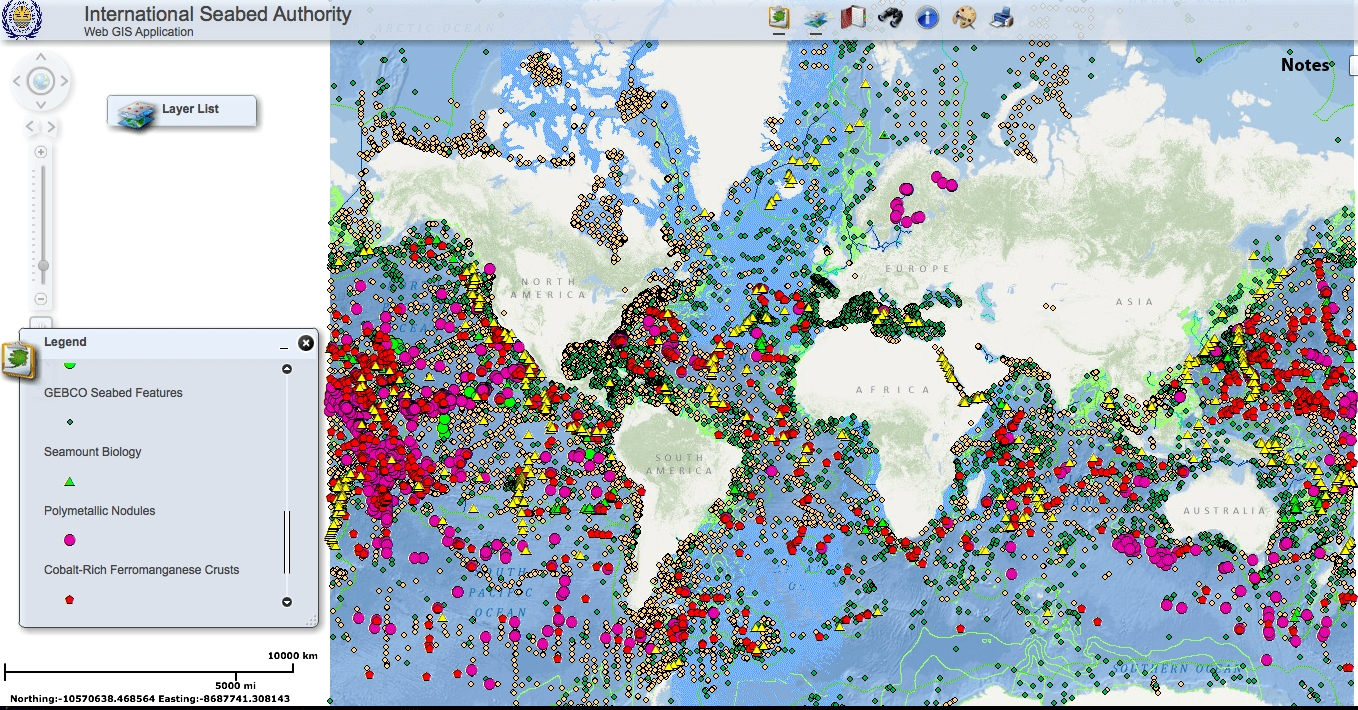Click the AUSTRALIA map label

click(x=1224, y=510)
